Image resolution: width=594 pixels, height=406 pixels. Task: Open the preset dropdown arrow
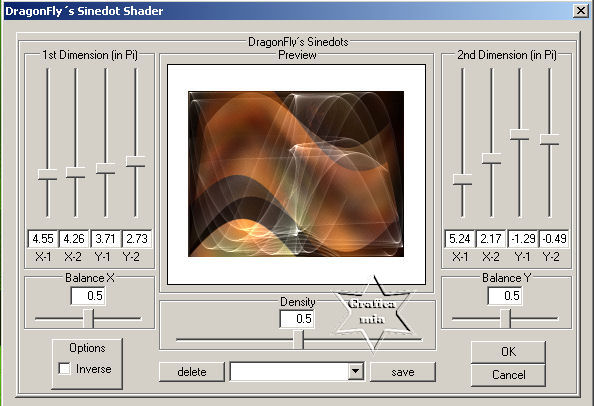[355, 372]
